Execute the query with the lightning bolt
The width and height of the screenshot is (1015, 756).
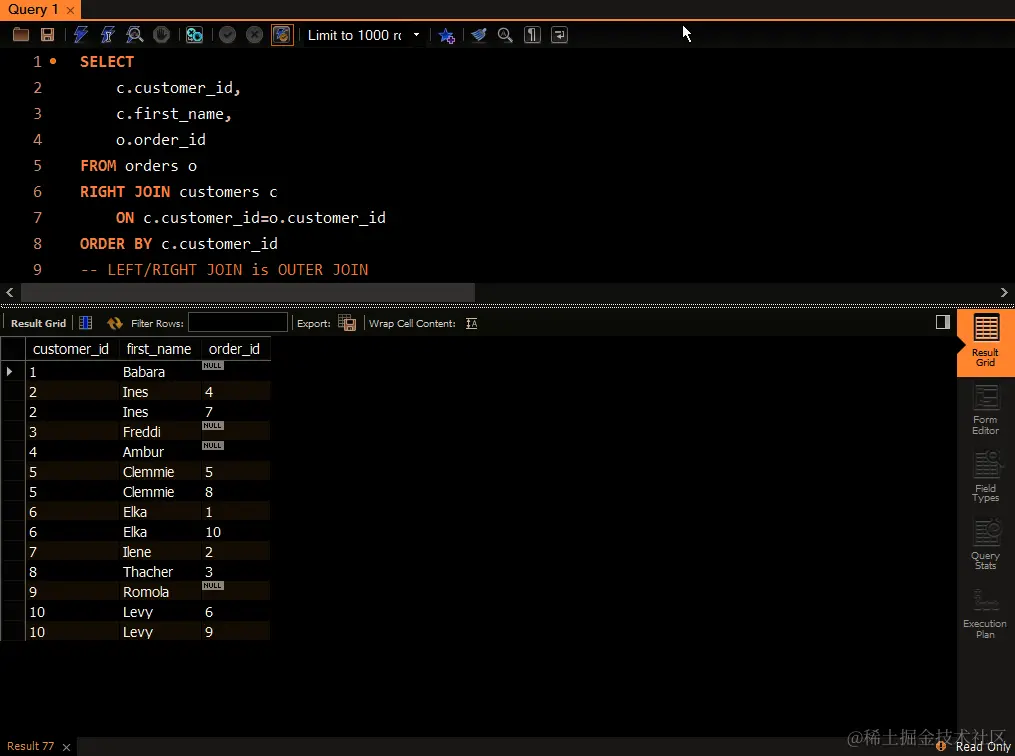click(81, 35)
